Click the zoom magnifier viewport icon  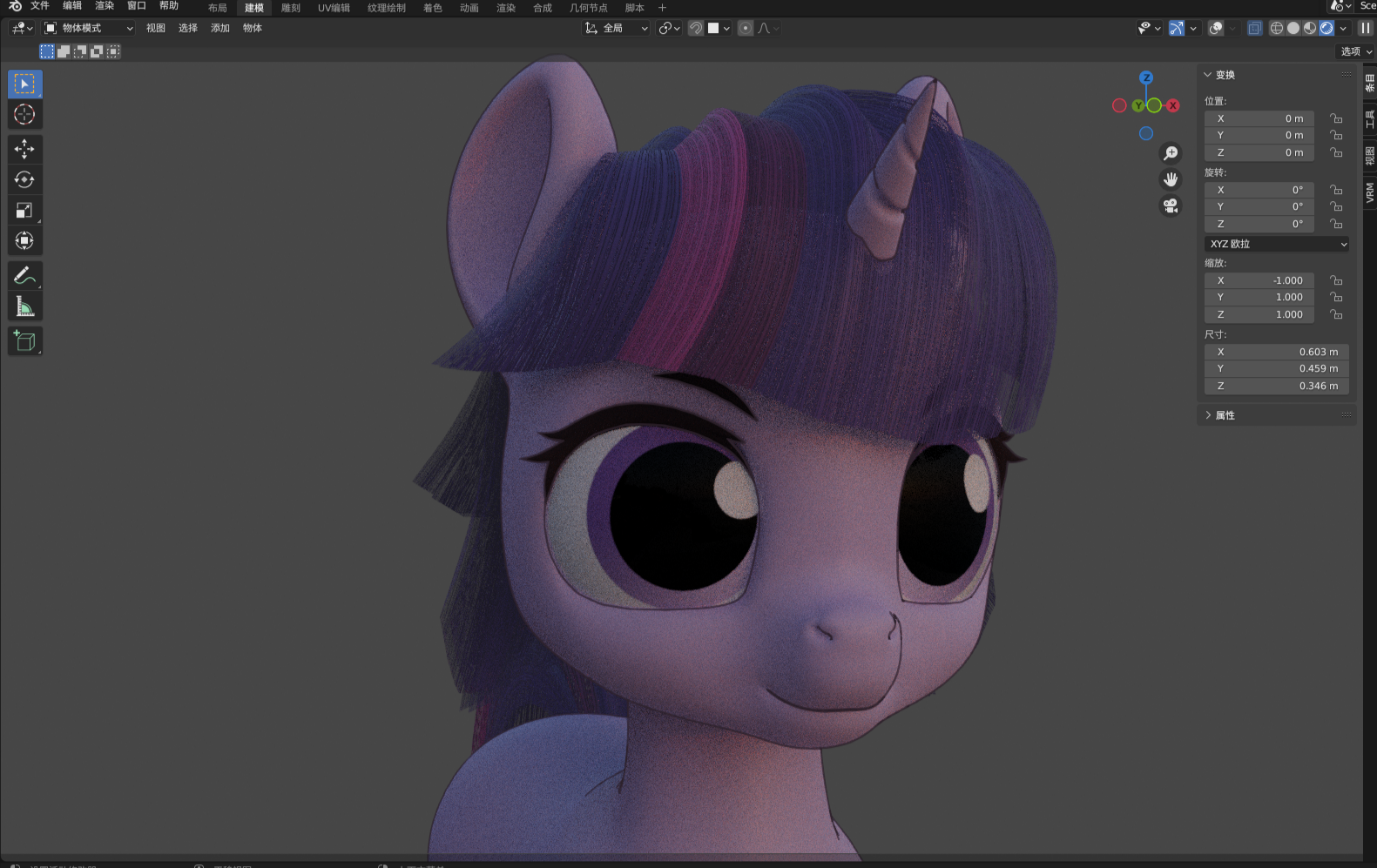[1171, 153]
